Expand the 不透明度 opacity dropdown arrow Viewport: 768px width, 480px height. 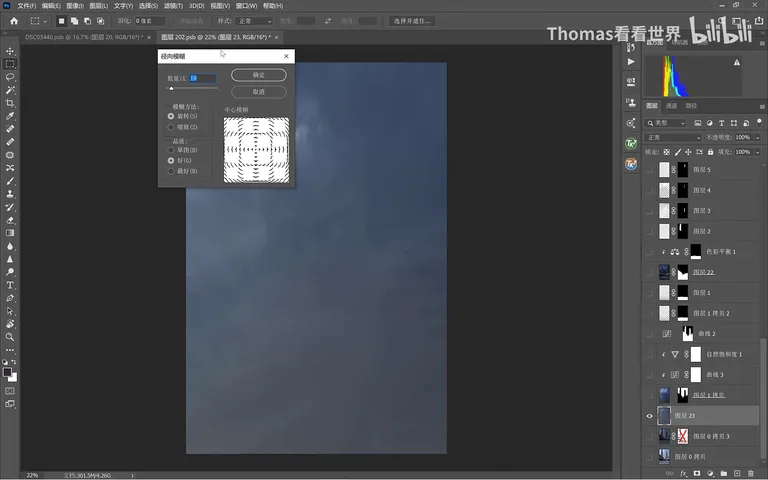[x=757, y=138]
